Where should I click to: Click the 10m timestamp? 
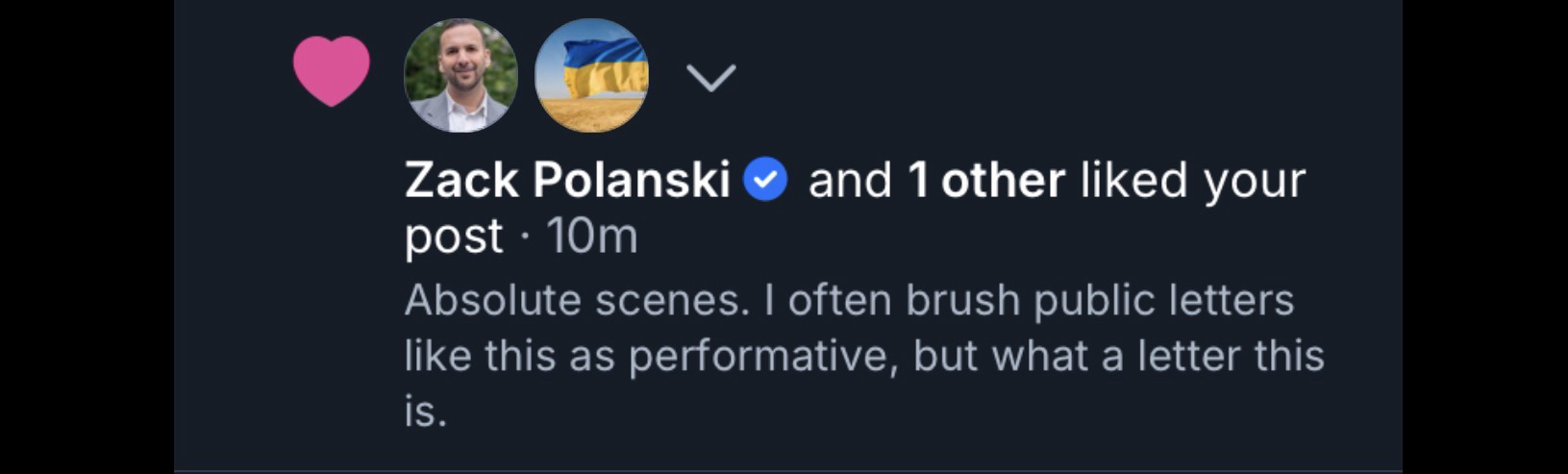[x=591, y=237]
